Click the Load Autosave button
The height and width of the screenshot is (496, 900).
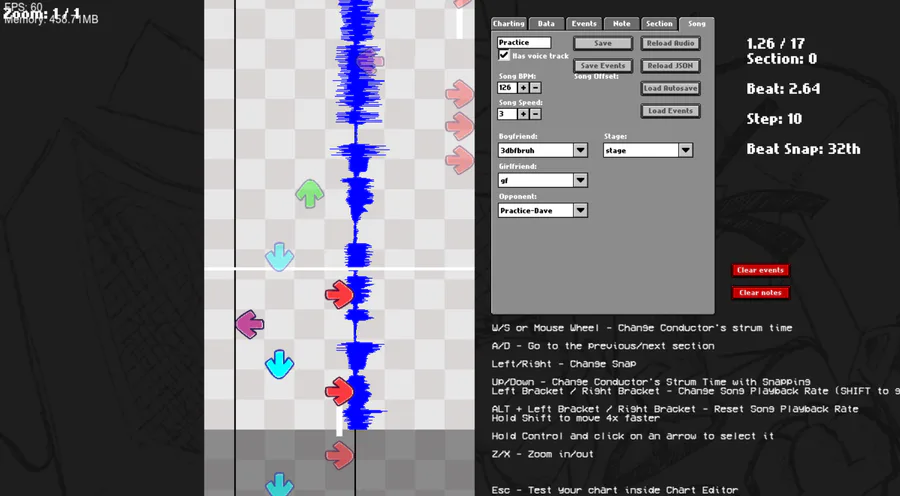click(670, 88)
